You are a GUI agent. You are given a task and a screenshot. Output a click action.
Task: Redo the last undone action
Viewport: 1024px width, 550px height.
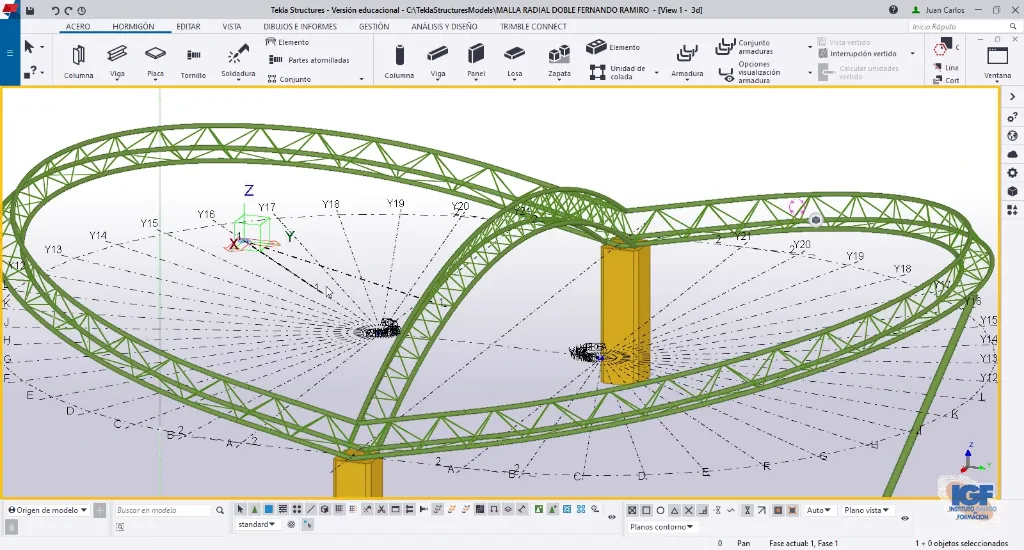click(68, 10)
